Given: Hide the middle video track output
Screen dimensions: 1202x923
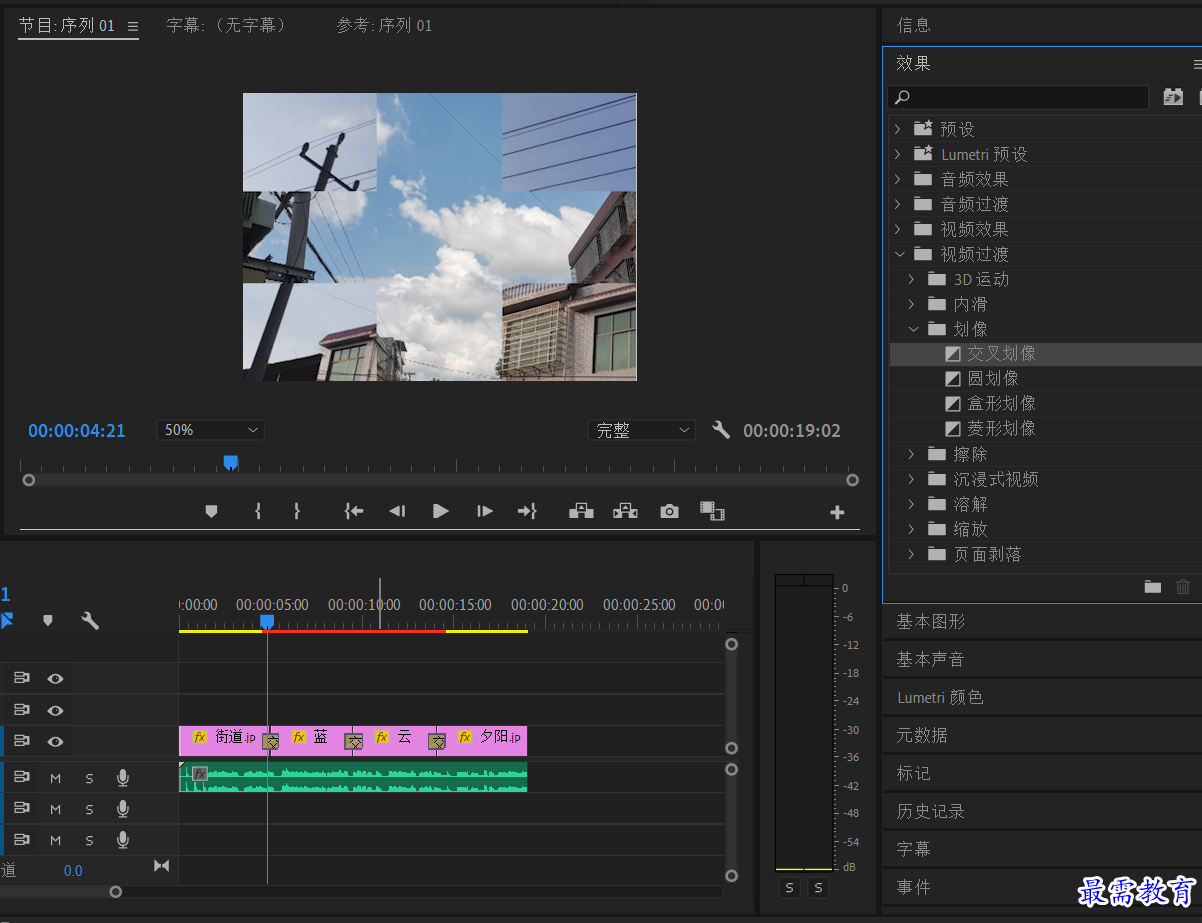Looking at the screenshot, I should click(55, 710).
